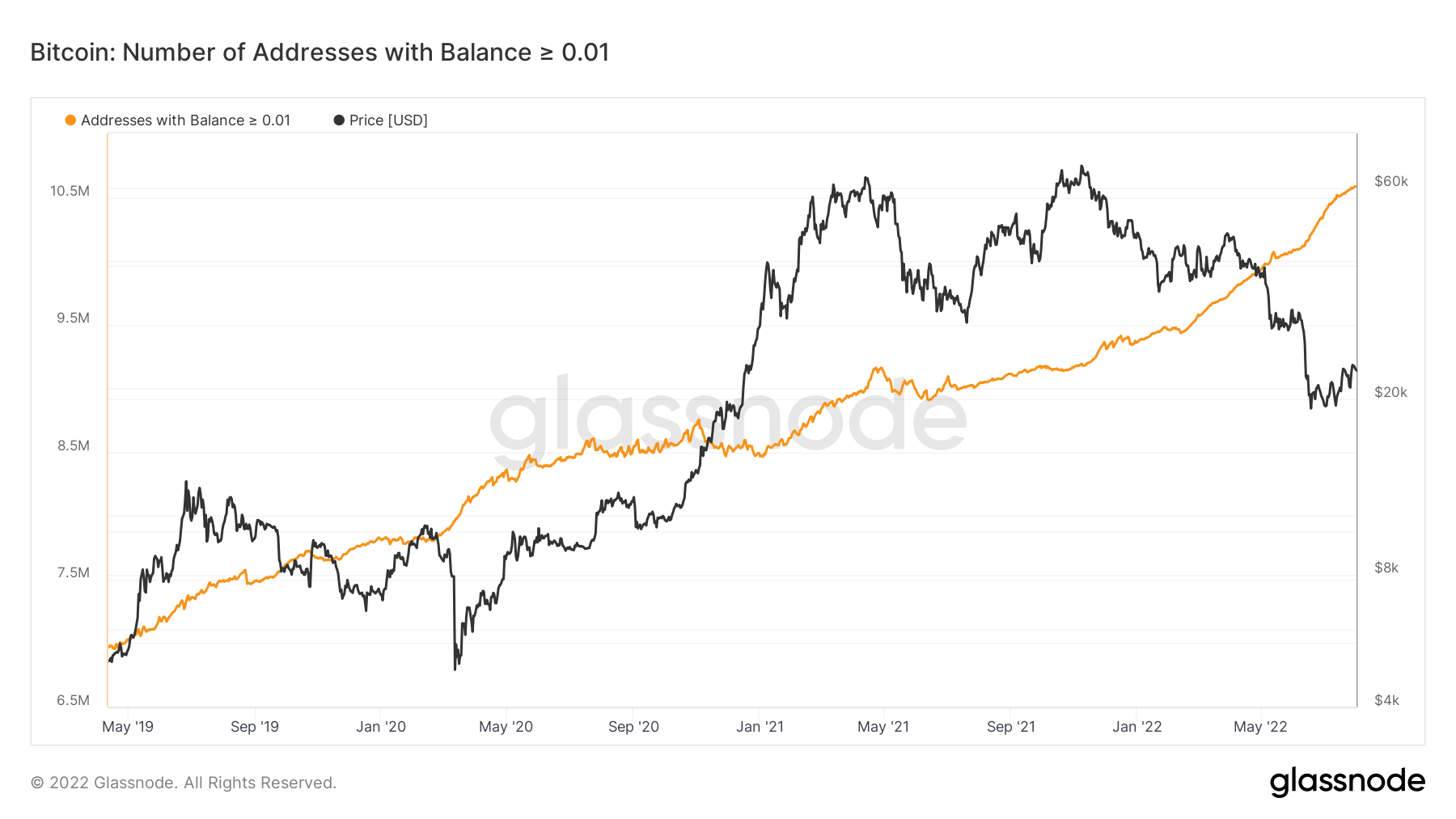The width and height of the screenshot is (1456, 819).
Task: Select the May '22 x-axis label
Action: tap(1260, 727)
